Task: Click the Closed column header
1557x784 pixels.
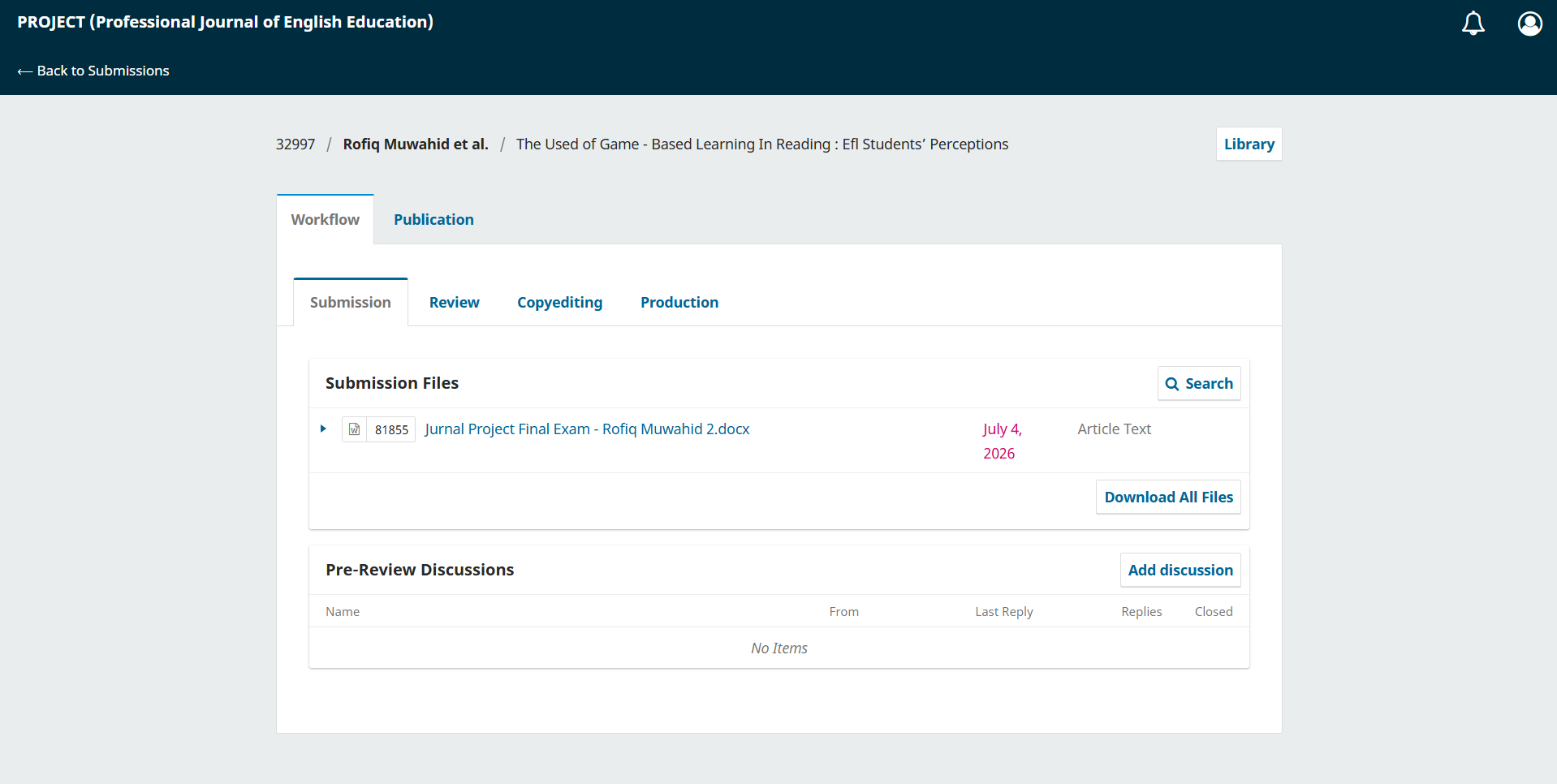Action: [x=1213, y=611]
